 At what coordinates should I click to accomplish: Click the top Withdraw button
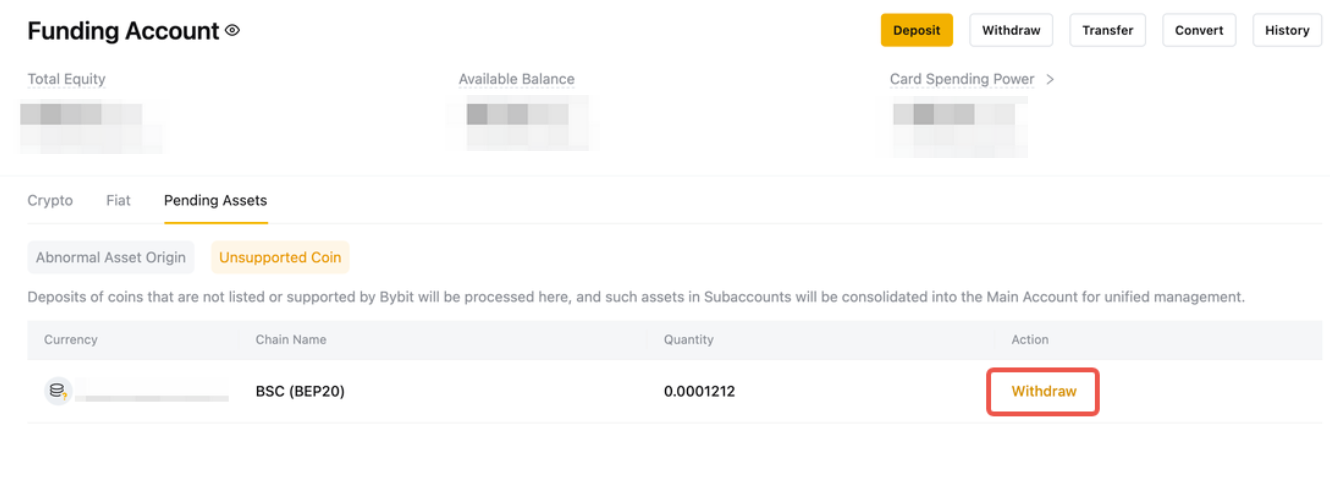[1011, 30]
